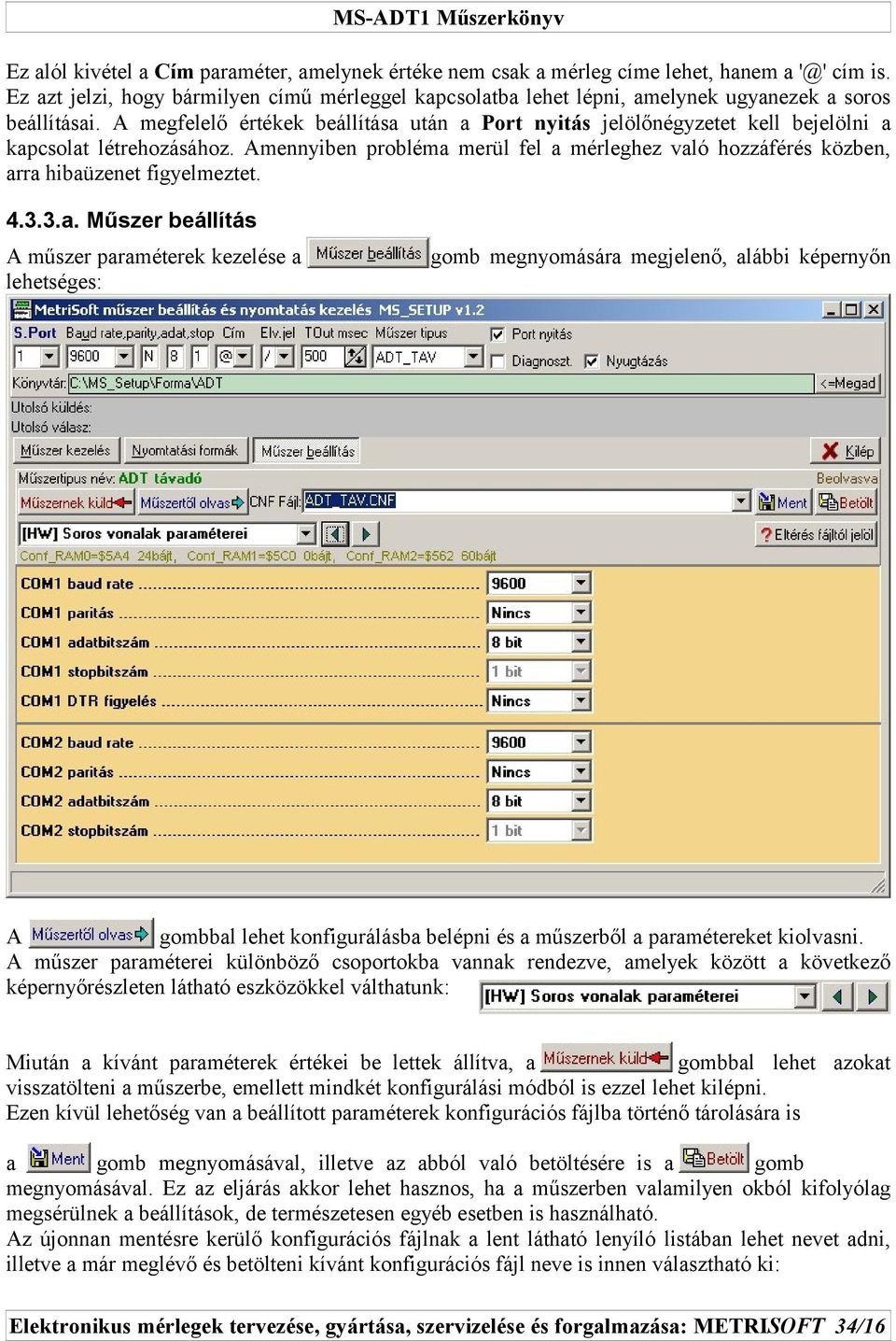Toggle Diagnoszt. checkbox
Viewport: 896px width, 1341px height.
(498, 360)
